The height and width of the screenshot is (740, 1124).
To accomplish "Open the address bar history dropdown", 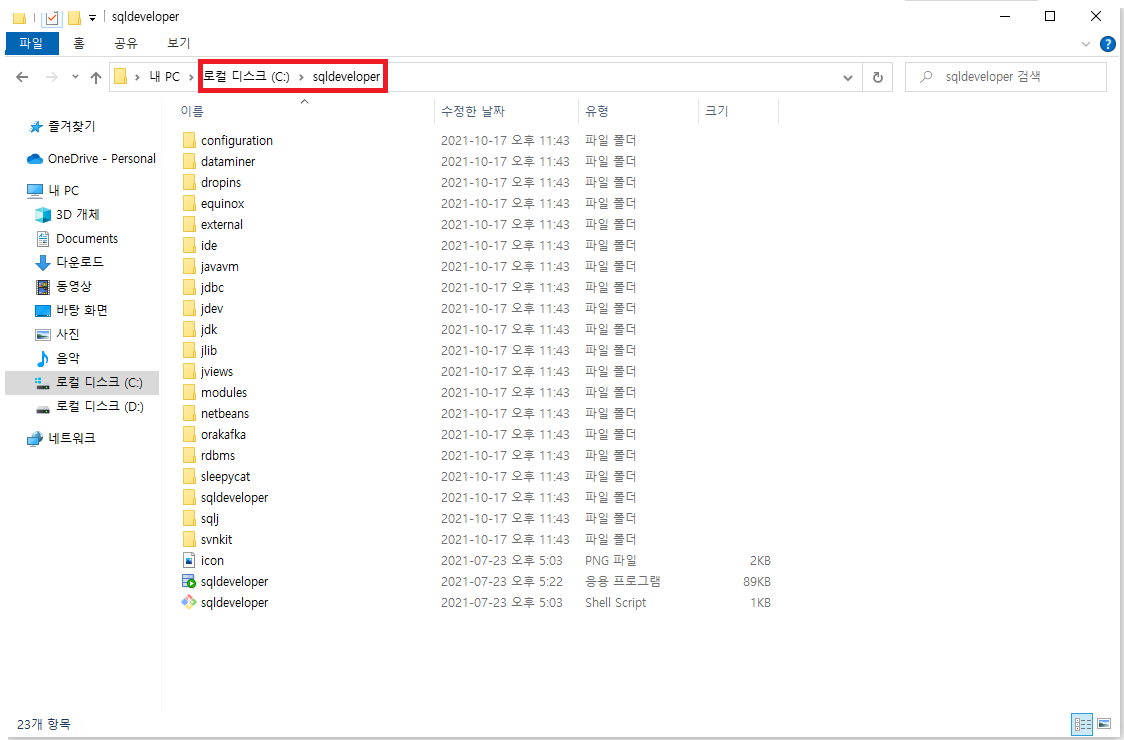I will click(x=848, y=77).
